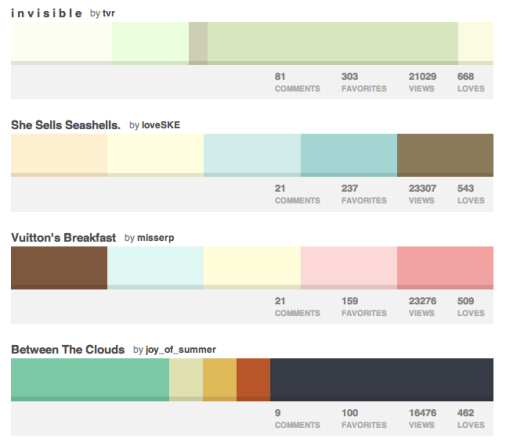Open author tvr's profile
The image size is (506, 442).
pyautogui.click(x=109, y=13)
